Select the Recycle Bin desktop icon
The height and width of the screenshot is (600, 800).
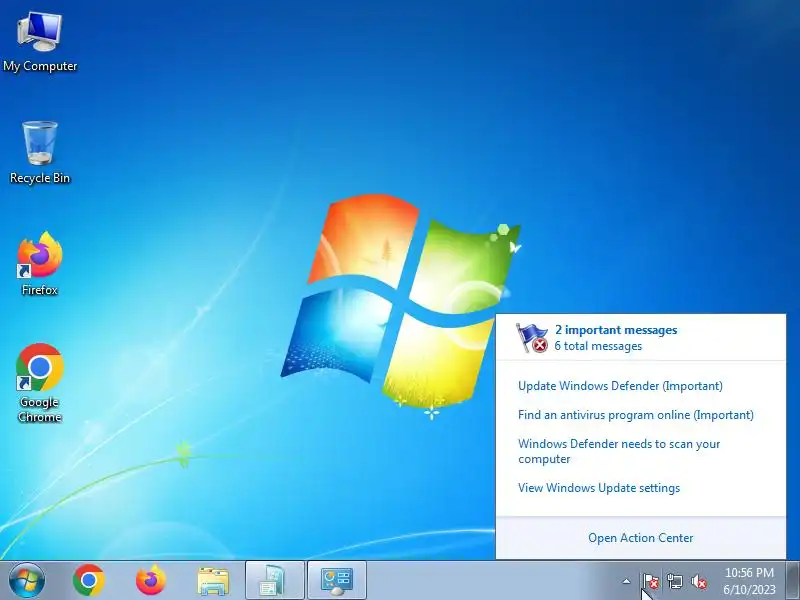tap(40, 153)
